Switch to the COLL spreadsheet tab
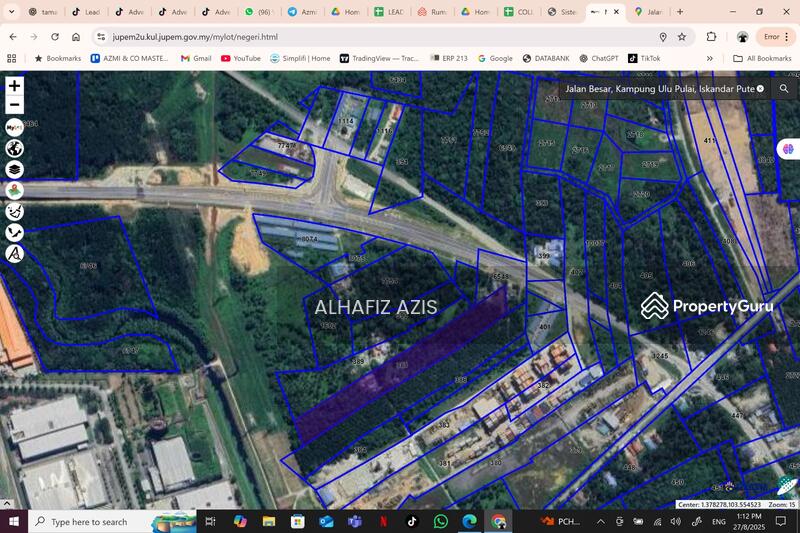The height and width of the screenshot is (533, 800). pyautogui.click(x=518, y=12)
